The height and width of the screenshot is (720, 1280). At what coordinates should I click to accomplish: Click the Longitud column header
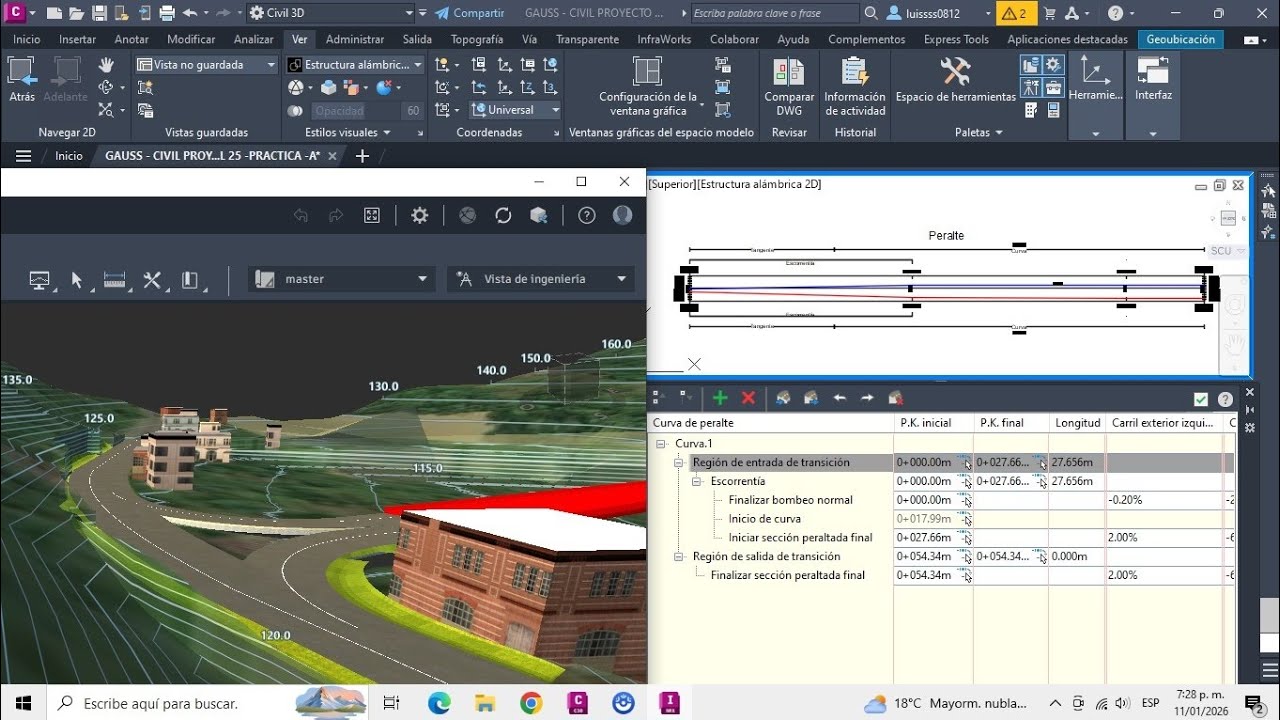click(1077, 423)
